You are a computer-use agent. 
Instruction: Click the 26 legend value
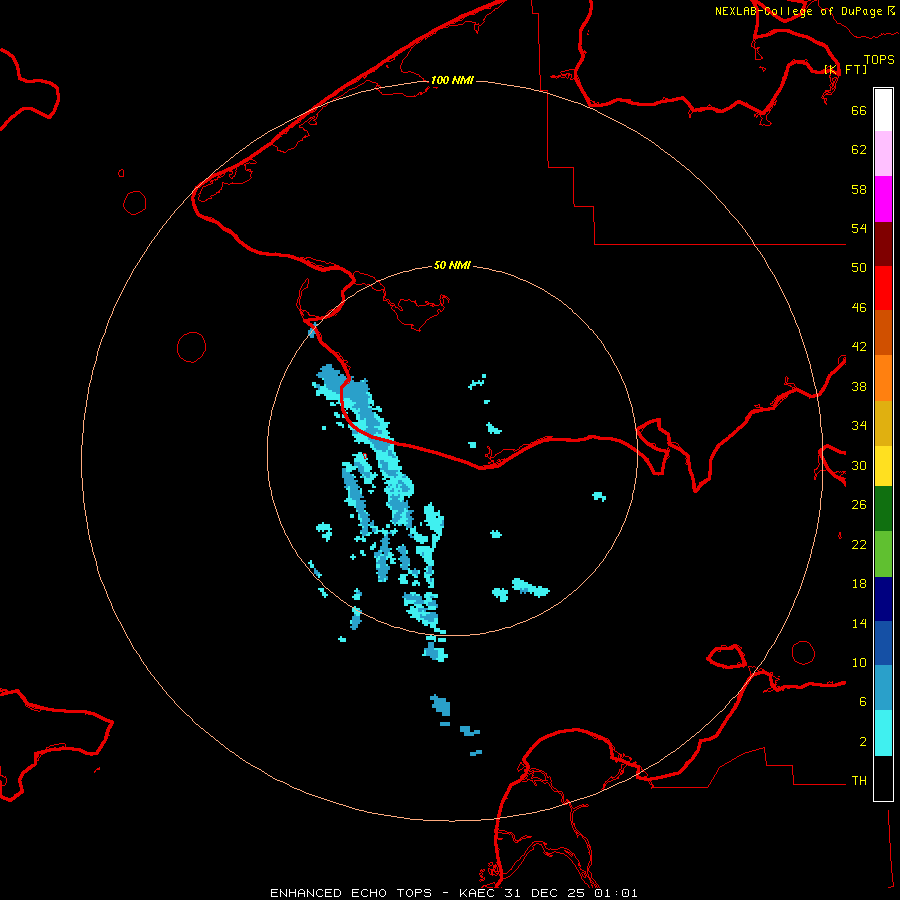[859, 505]
